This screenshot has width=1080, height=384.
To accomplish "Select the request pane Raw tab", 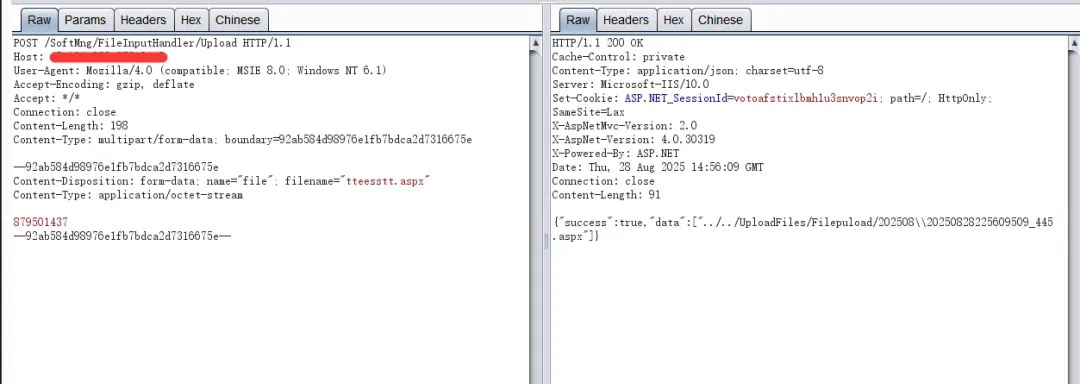I will (39, 20).
